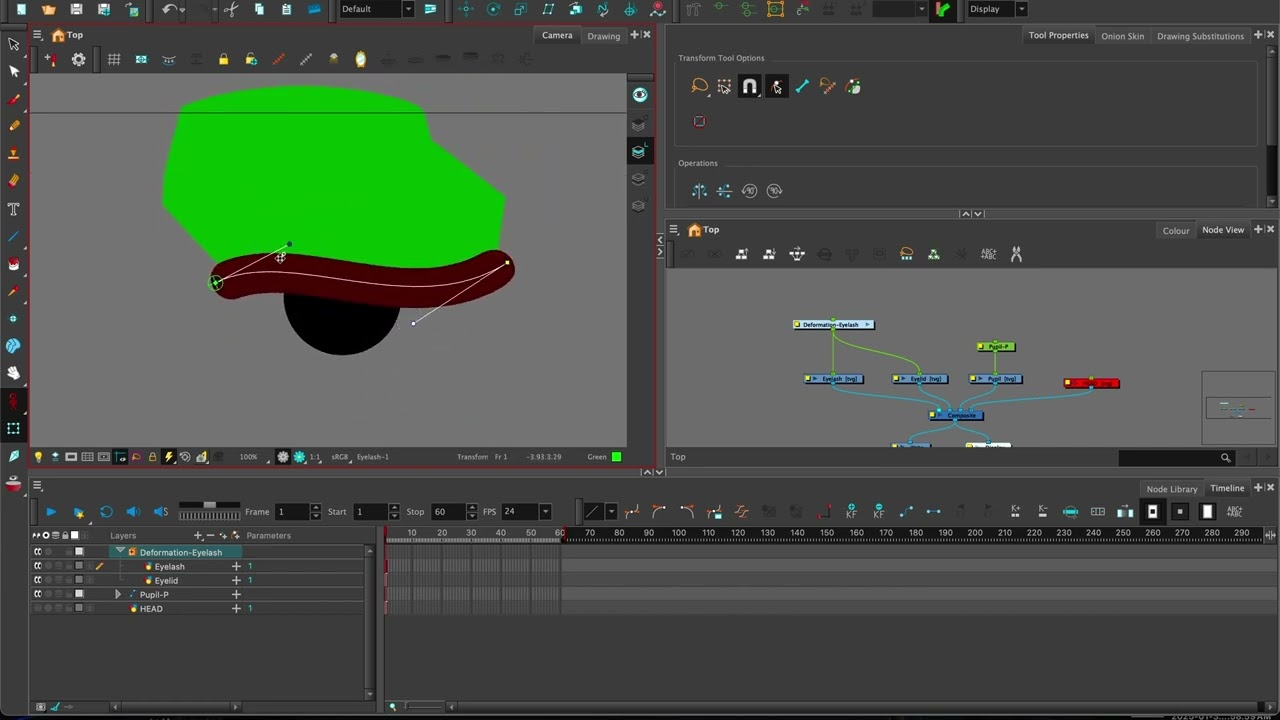Click the Deformation-Eyelash node in Node View
The width and height of the screenshot is (1280, 720).
tap(833, 324)
